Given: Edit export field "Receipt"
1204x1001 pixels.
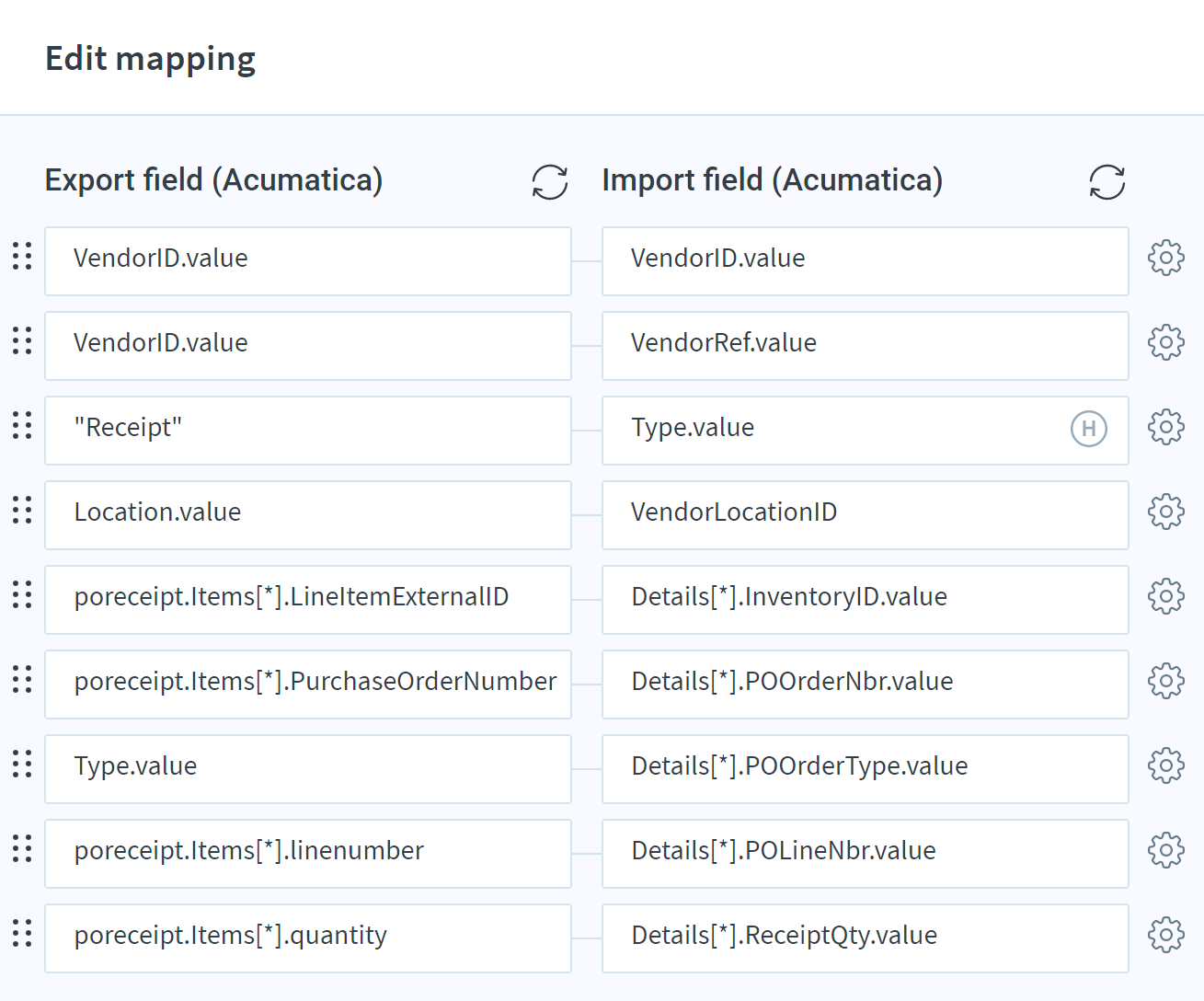Looking at the screenshot, I should pyautogui.click(x=308, y=431).
